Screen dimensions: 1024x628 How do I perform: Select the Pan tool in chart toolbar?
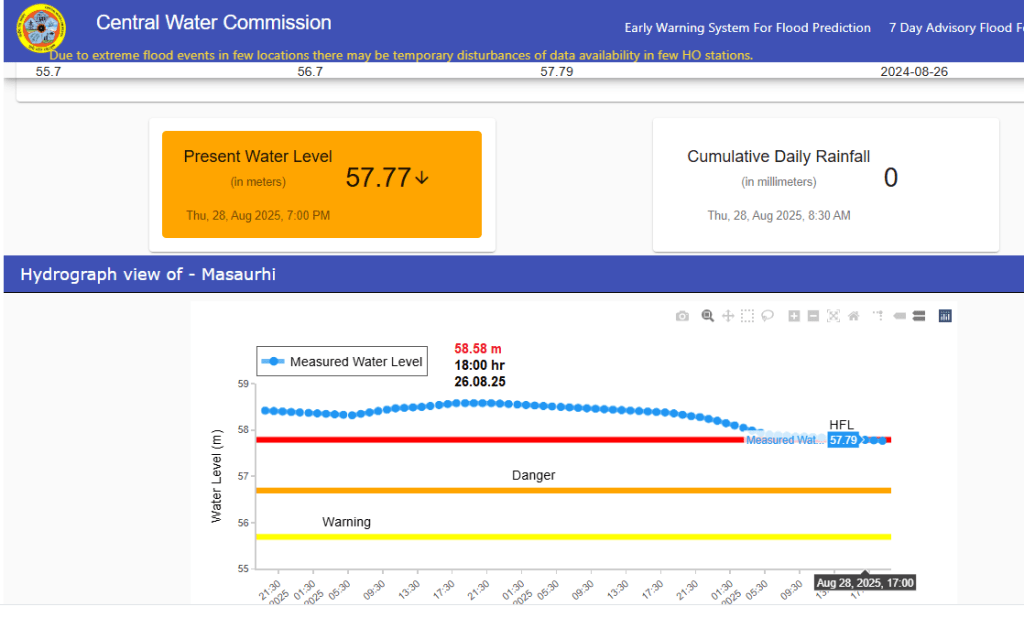[x=728, y=316]
